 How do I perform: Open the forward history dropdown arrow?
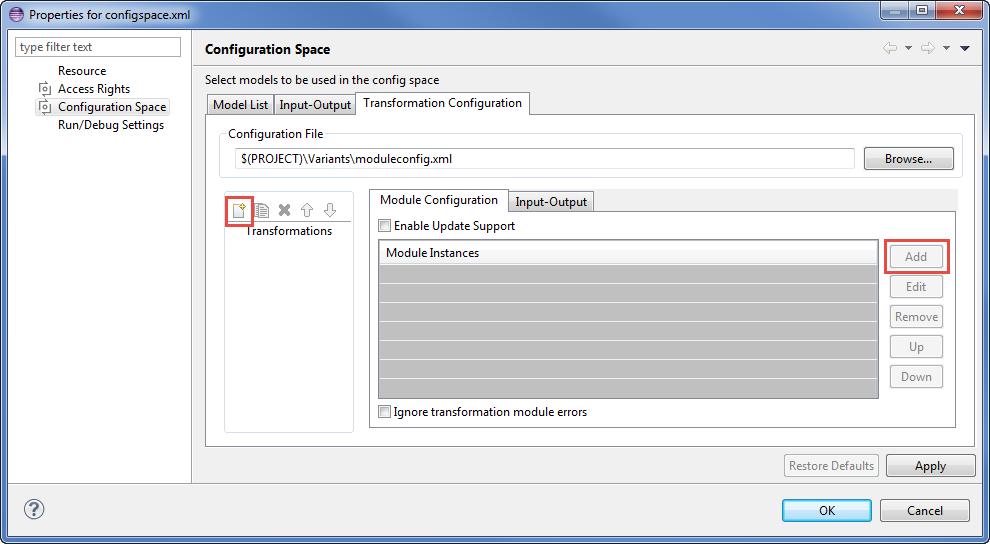point(946,48)
